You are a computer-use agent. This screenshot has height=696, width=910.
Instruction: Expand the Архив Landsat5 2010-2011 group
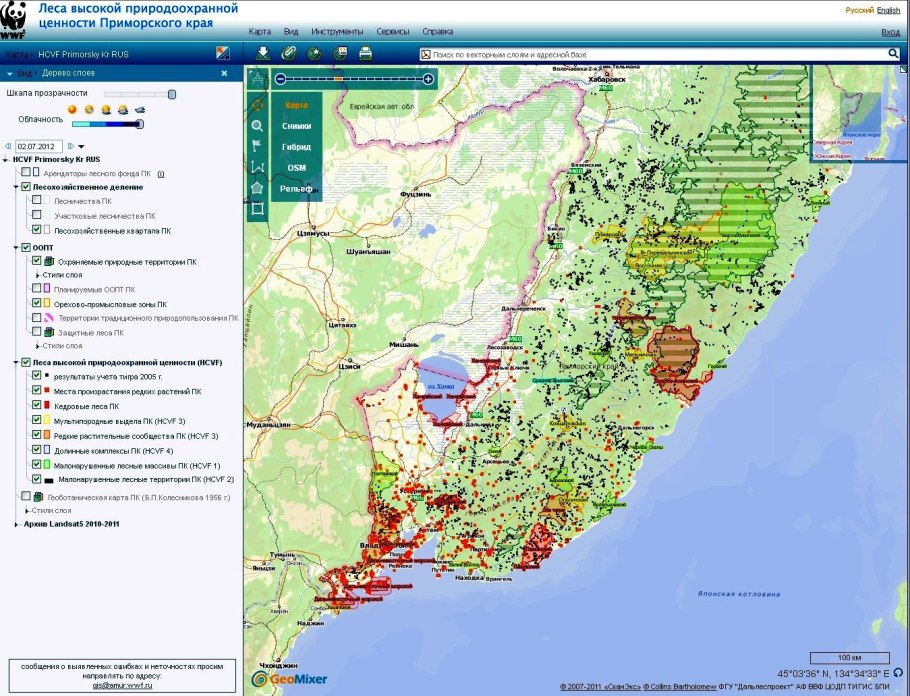(x=16, y=524)
